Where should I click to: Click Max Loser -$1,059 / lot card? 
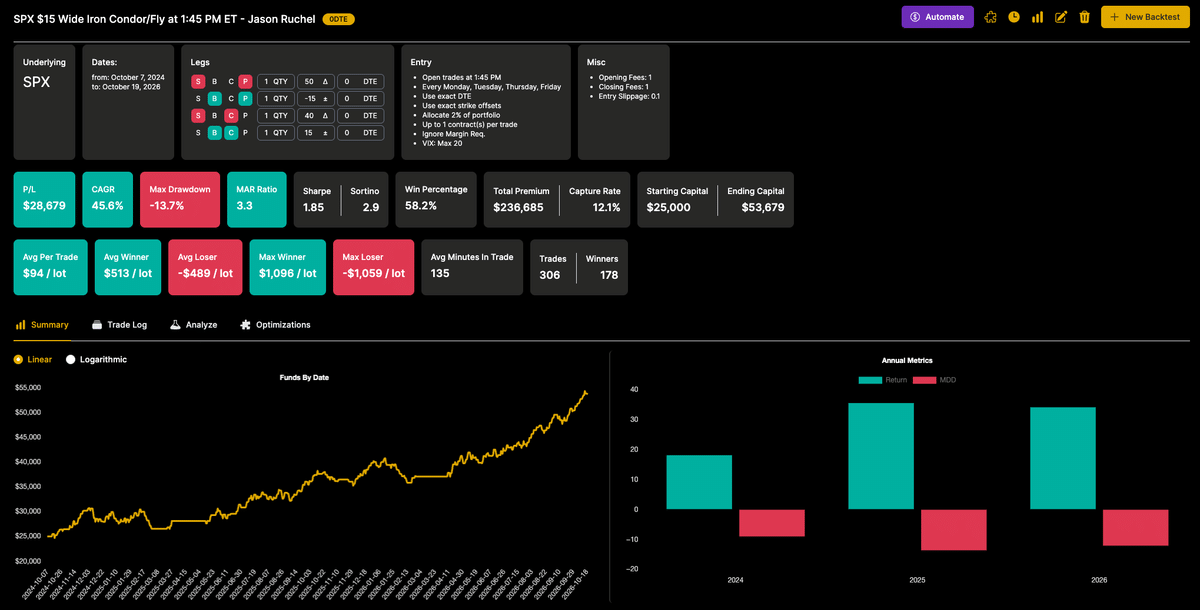372,267
